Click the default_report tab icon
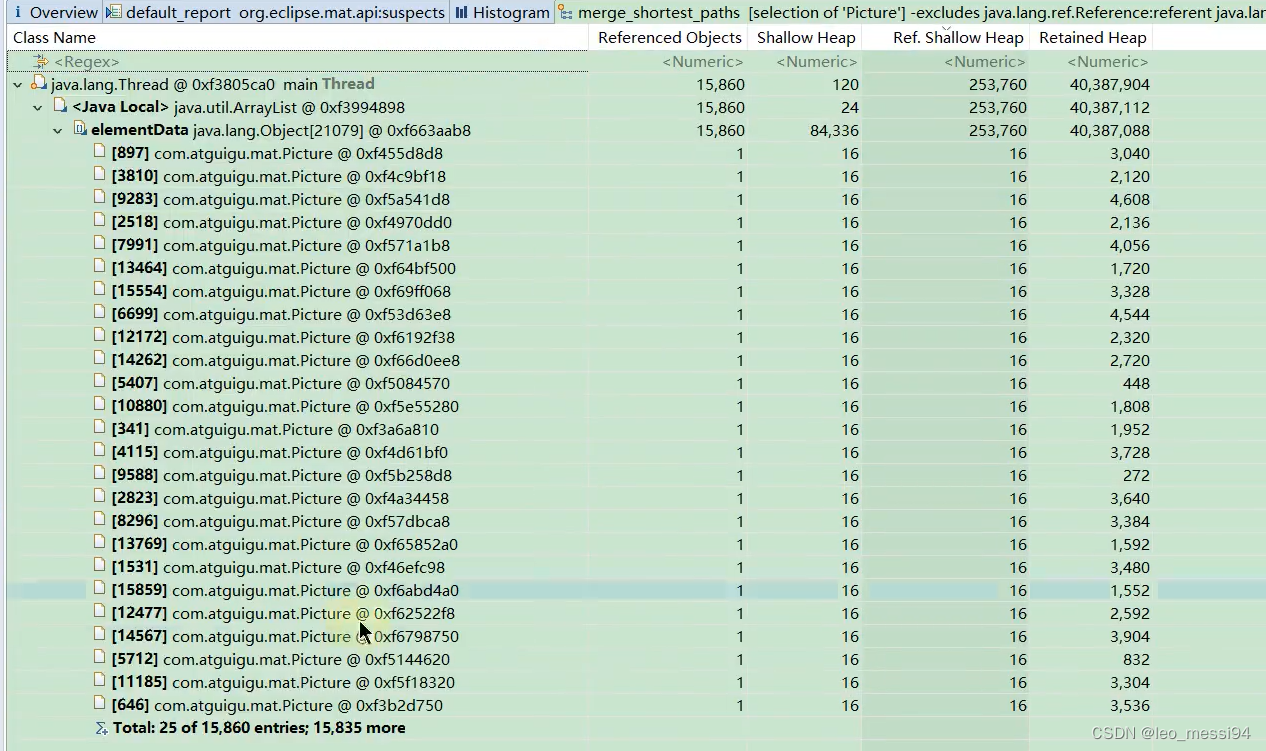Viewport: 1266px width, 751px height. coord(114,13)
